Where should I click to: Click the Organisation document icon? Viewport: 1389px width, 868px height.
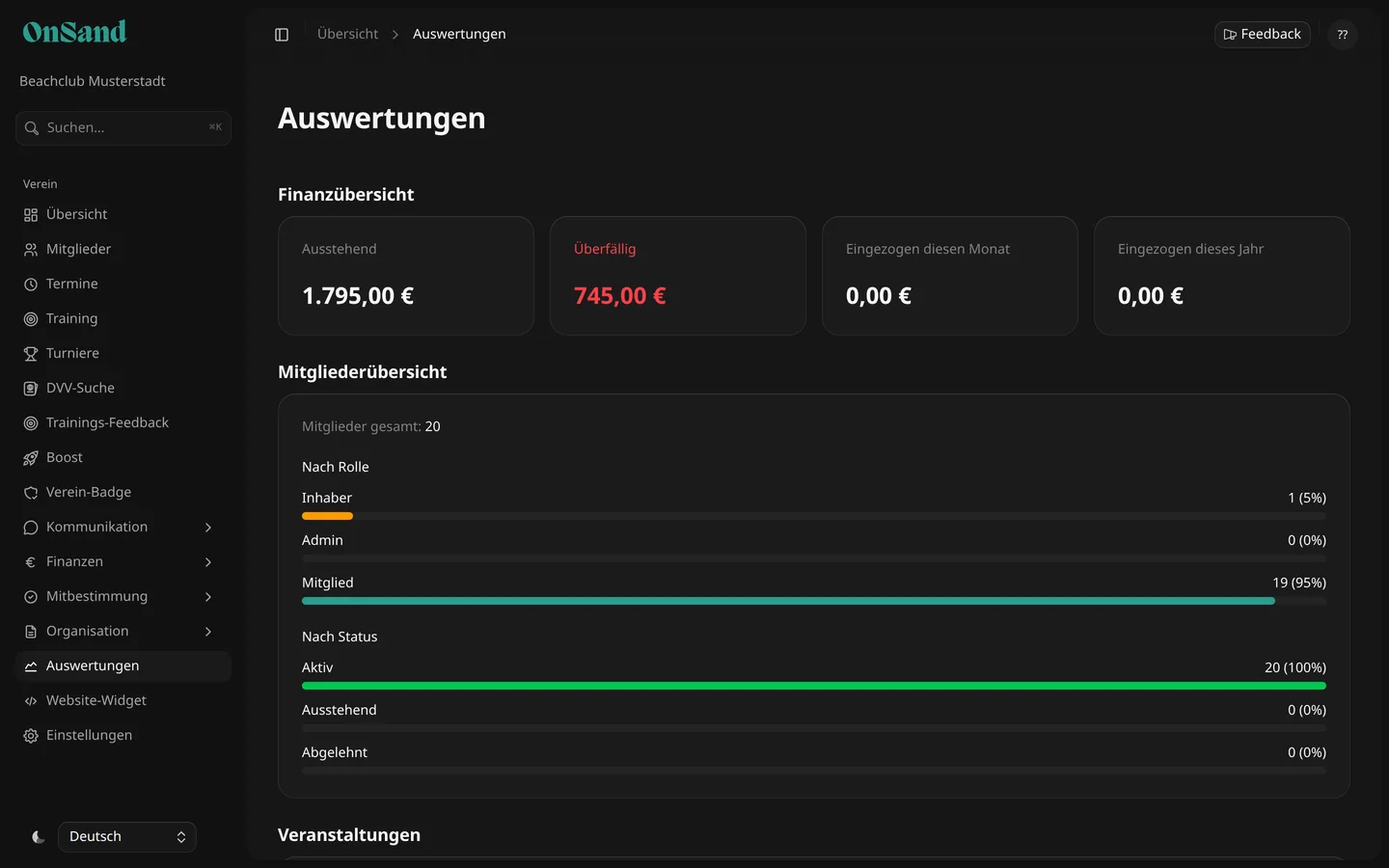pyautogui.click(x=31, y=632)
